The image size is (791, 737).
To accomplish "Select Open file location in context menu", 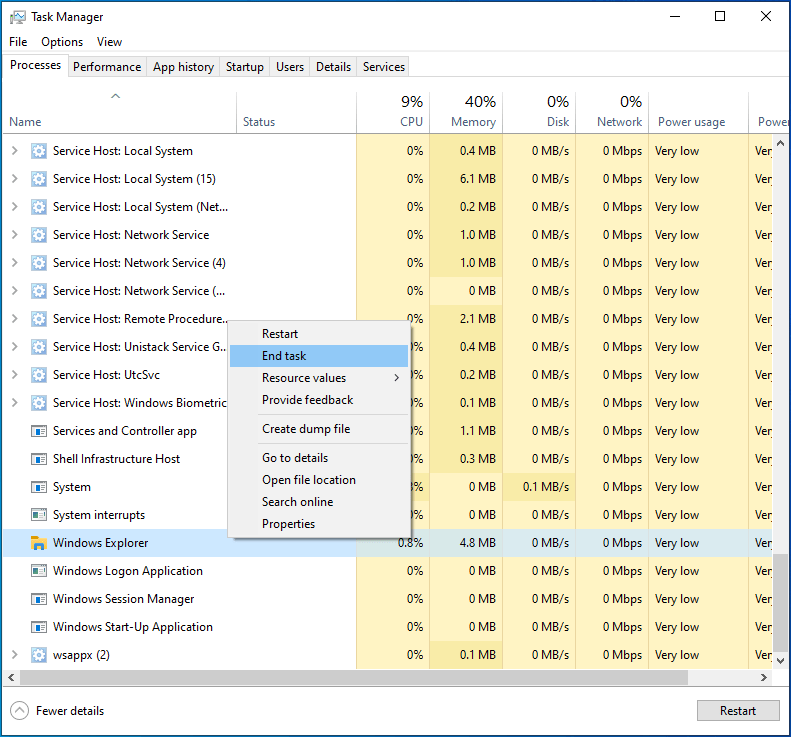I will pyautogui.click(x=308, y=480).
